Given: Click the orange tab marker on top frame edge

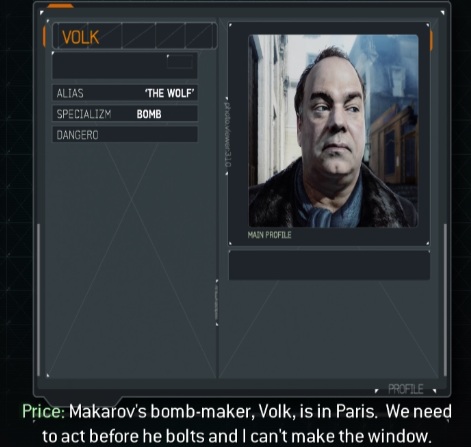Looking at the screenshot, I should coord(60,6).
